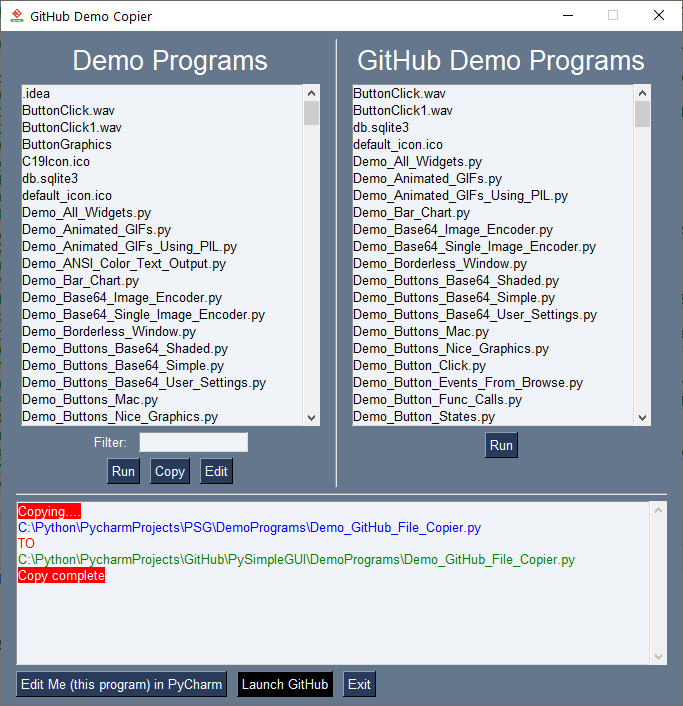The width and height of the screenshot is (683, 706).
Task: Click the blue source path in output log
Action: (249, 527)
